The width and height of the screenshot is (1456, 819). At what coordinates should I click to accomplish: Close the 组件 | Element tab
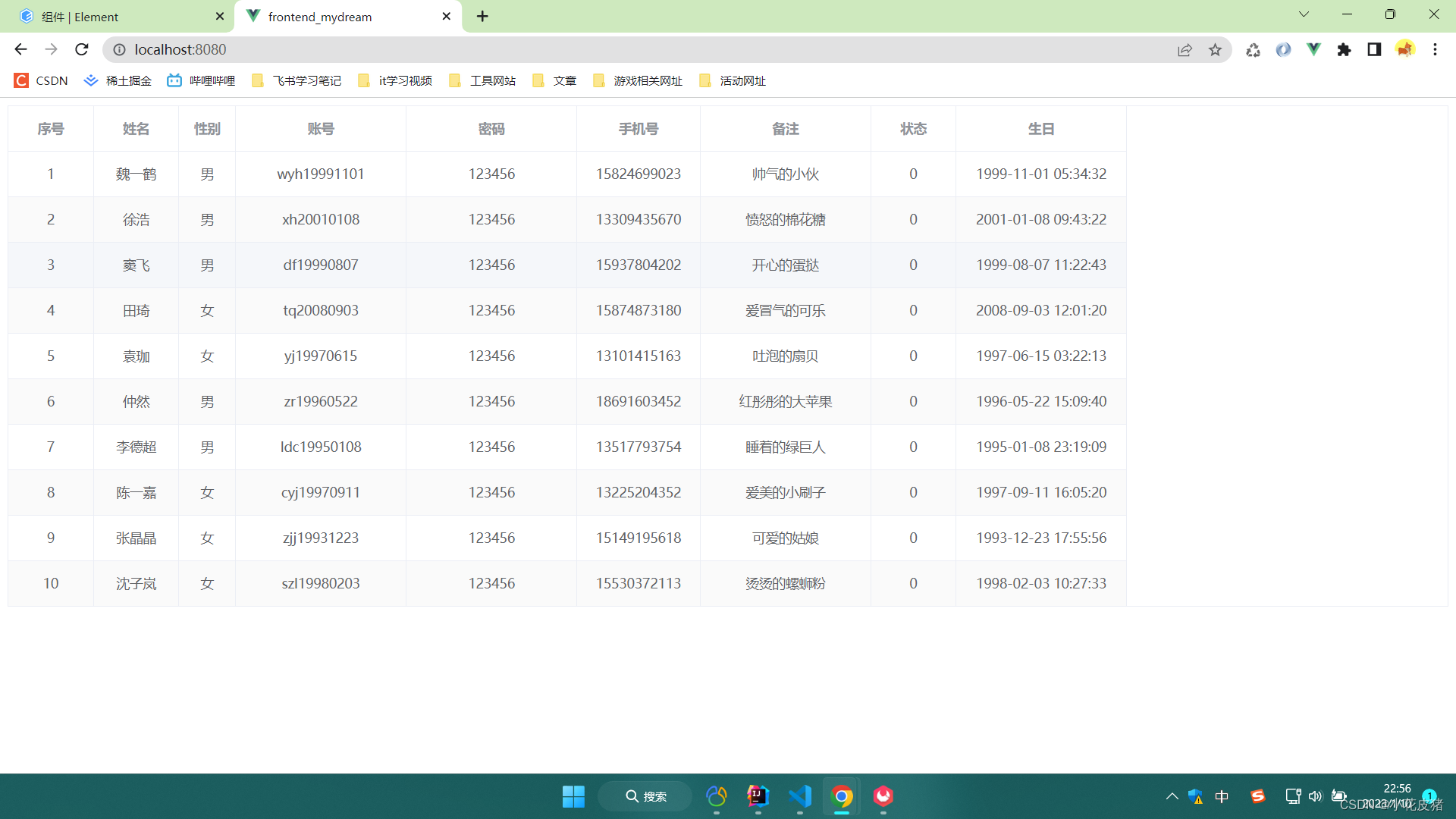click(x=220, y=16)
